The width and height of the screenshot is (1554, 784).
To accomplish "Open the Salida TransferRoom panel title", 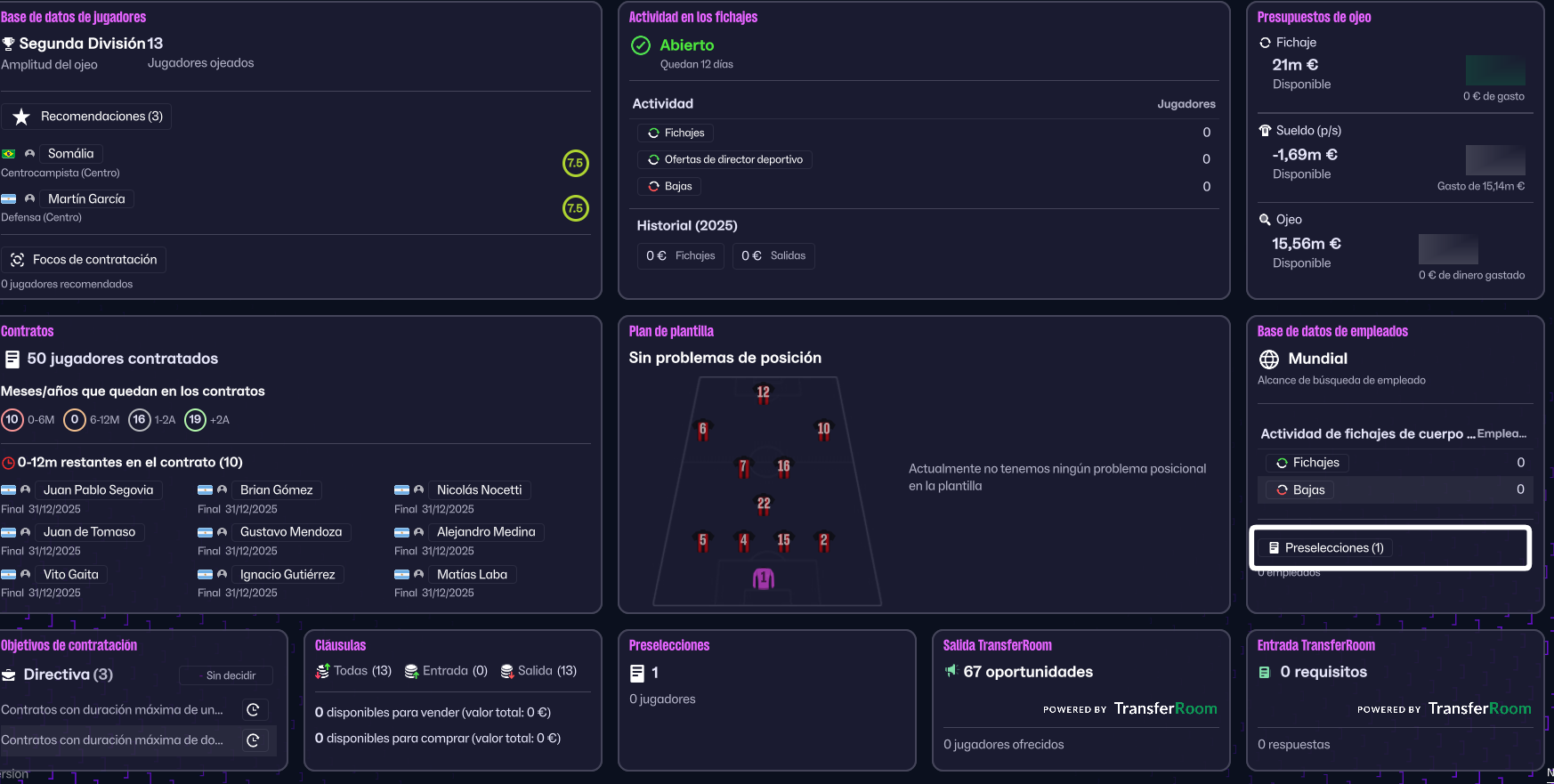I will tap(997, 645).
